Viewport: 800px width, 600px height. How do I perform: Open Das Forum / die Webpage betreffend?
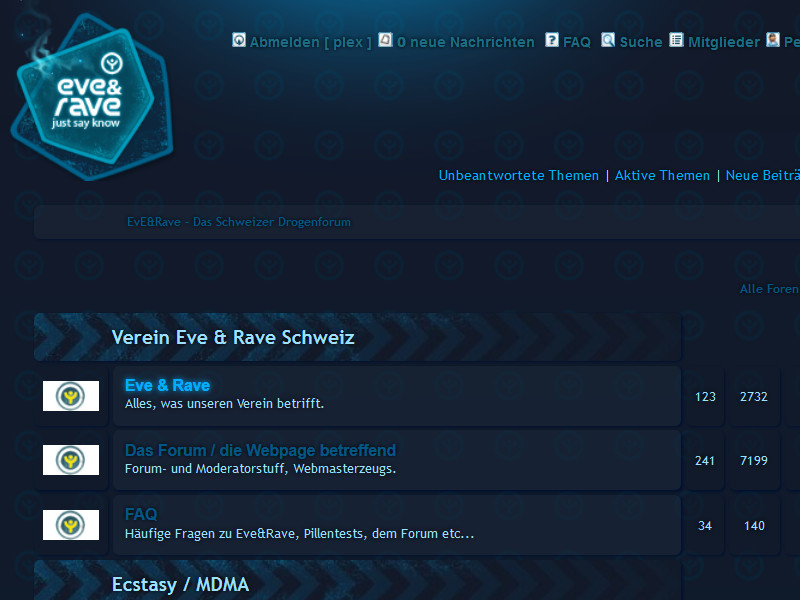(x=260, y=450)
